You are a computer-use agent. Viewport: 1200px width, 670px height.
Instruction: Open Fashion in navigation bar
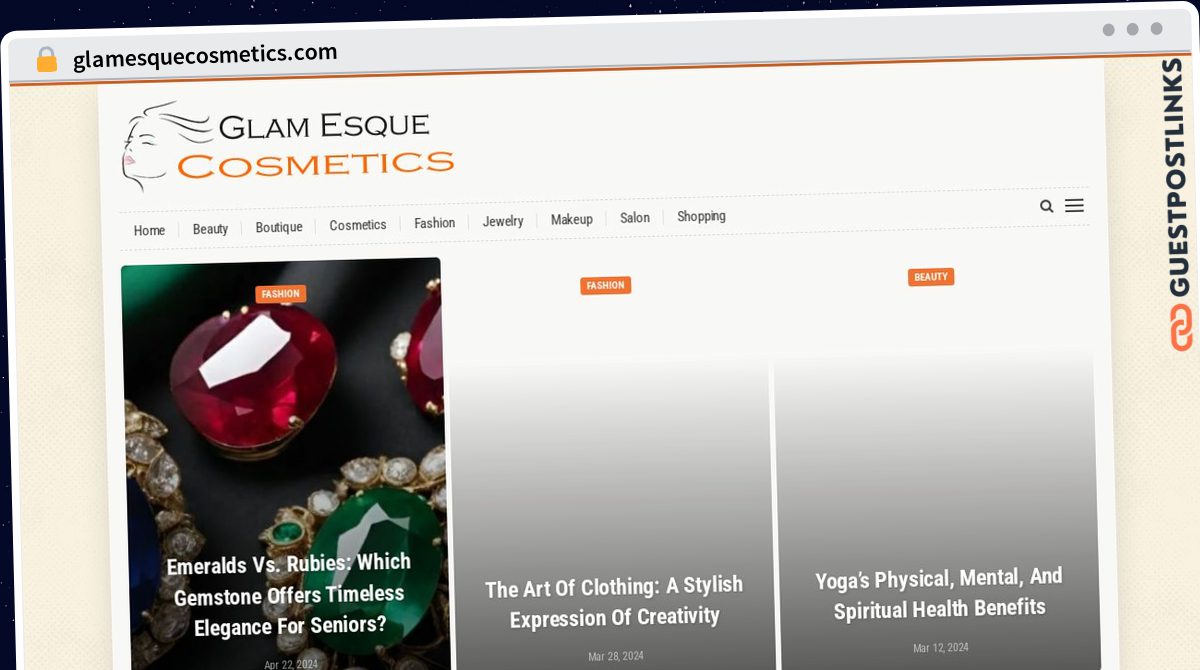[x=435, y=223]
